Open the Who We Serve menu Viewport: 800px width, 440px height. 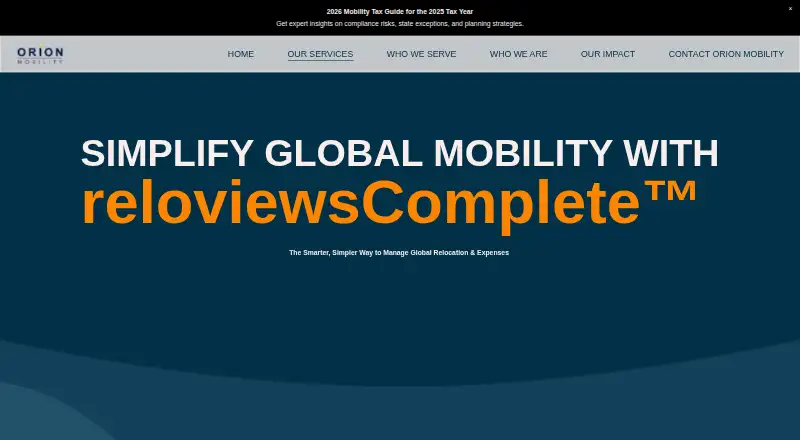(421, 54)
